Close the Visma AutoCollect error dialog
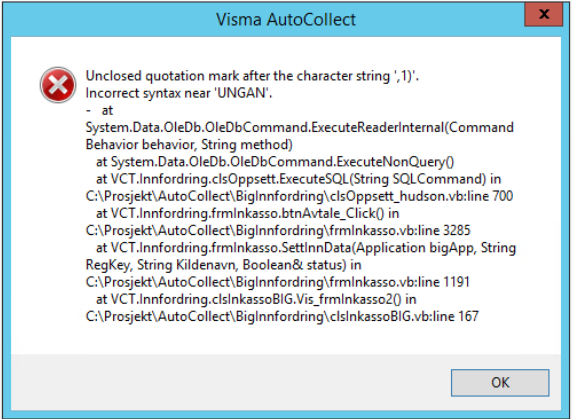This screenshot has height=419, width=572. (x=544, y=14)
